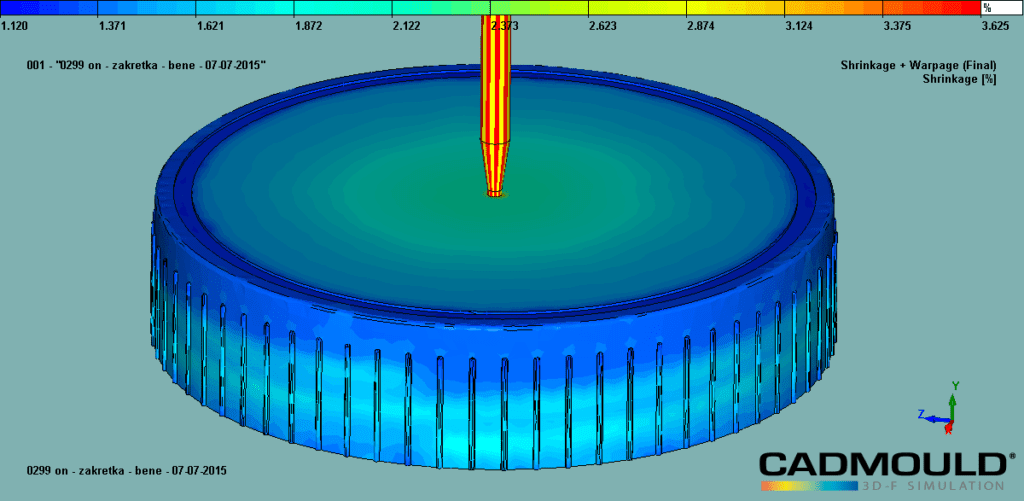Click the Shrinkage + Warpage (Final) label
This screenshot has width=1024, height=501.
tap(925, 64)
